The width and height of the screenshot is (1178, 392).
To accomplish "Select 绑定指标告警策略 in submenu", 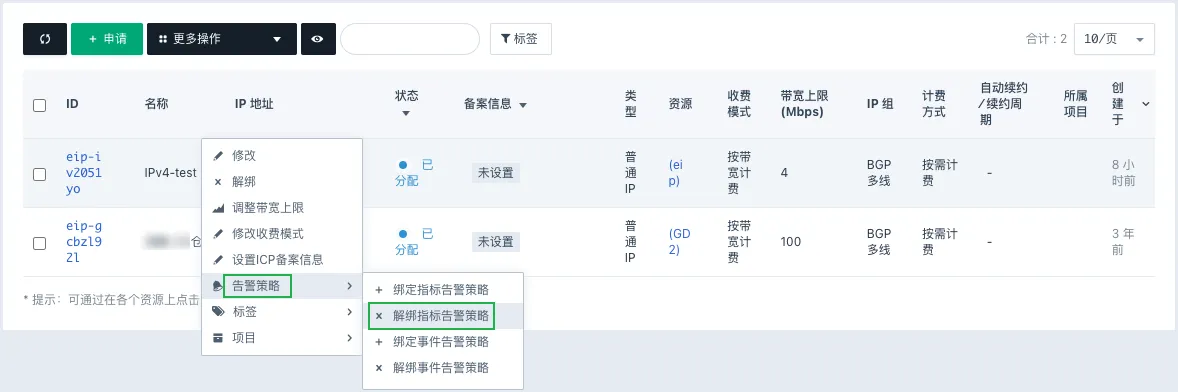I will (443, 290).
